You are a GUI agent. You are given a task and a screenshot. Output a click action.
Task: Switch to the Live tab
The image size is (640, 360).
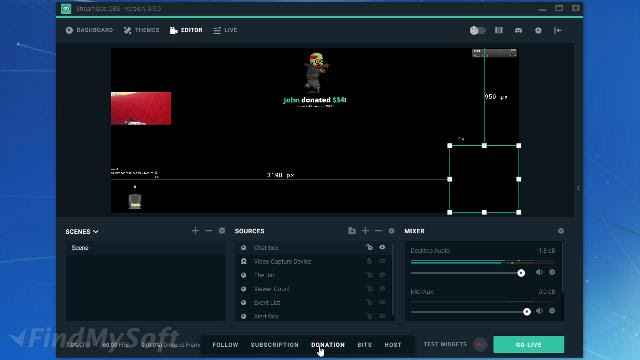click(225, 30)
